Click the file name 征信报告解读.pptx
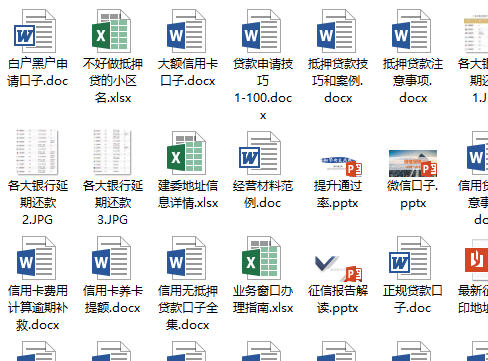The height and width of the screenshot is (361, 488). point(338,299)
